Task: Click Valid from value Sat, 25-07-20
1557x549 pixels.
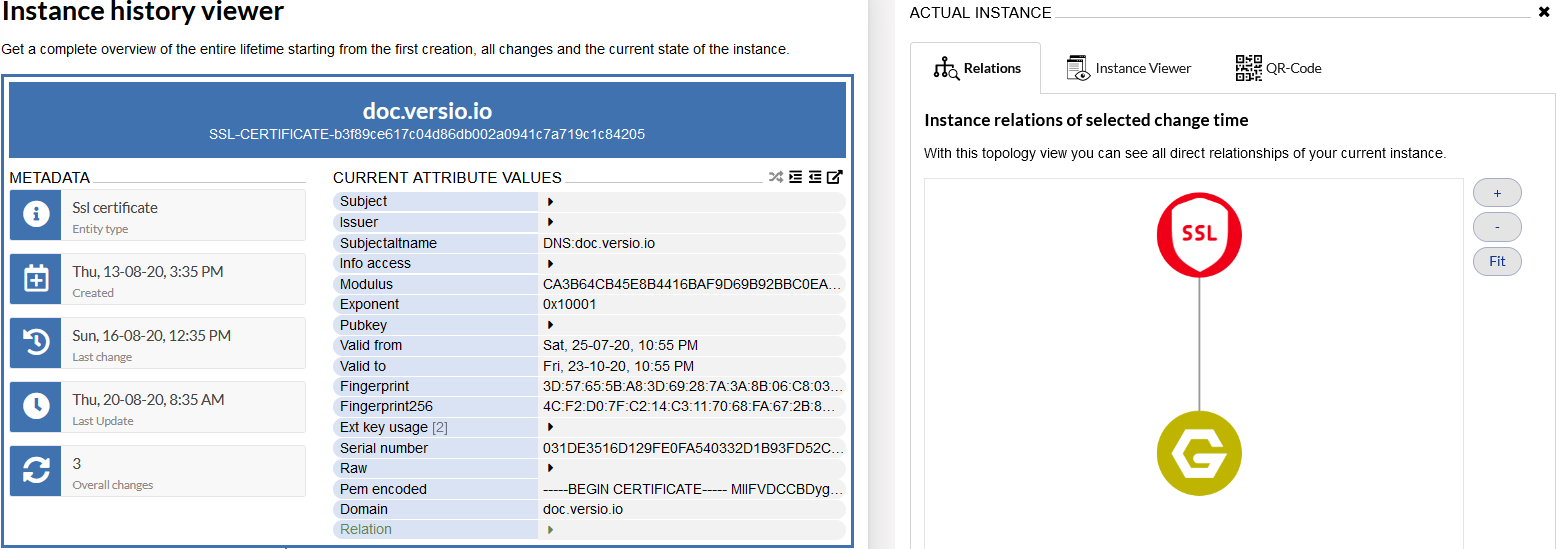Action: (x=620, y=345)
